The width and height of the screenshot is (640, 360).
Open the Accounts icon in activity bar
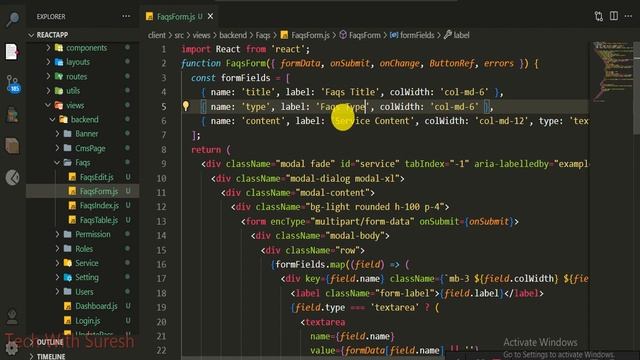[x=12, y=316]
